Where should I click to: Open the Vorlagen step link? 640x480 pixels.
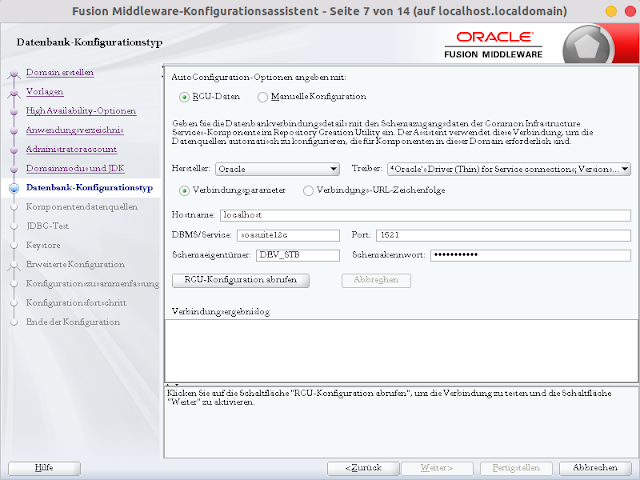click(x=45, y=91)
